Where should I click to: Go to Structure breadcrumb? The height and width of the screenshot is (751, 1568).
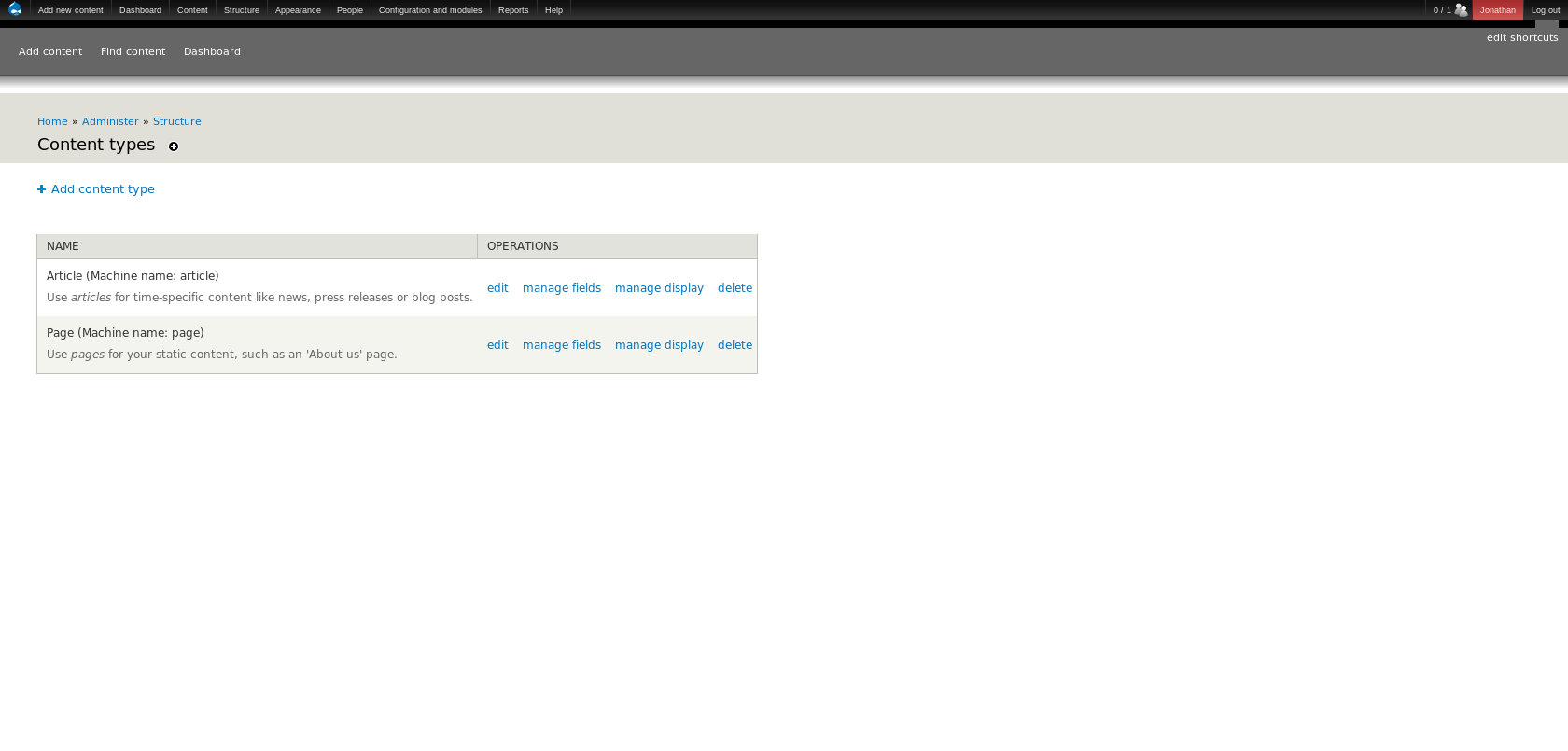click(177, 121)
